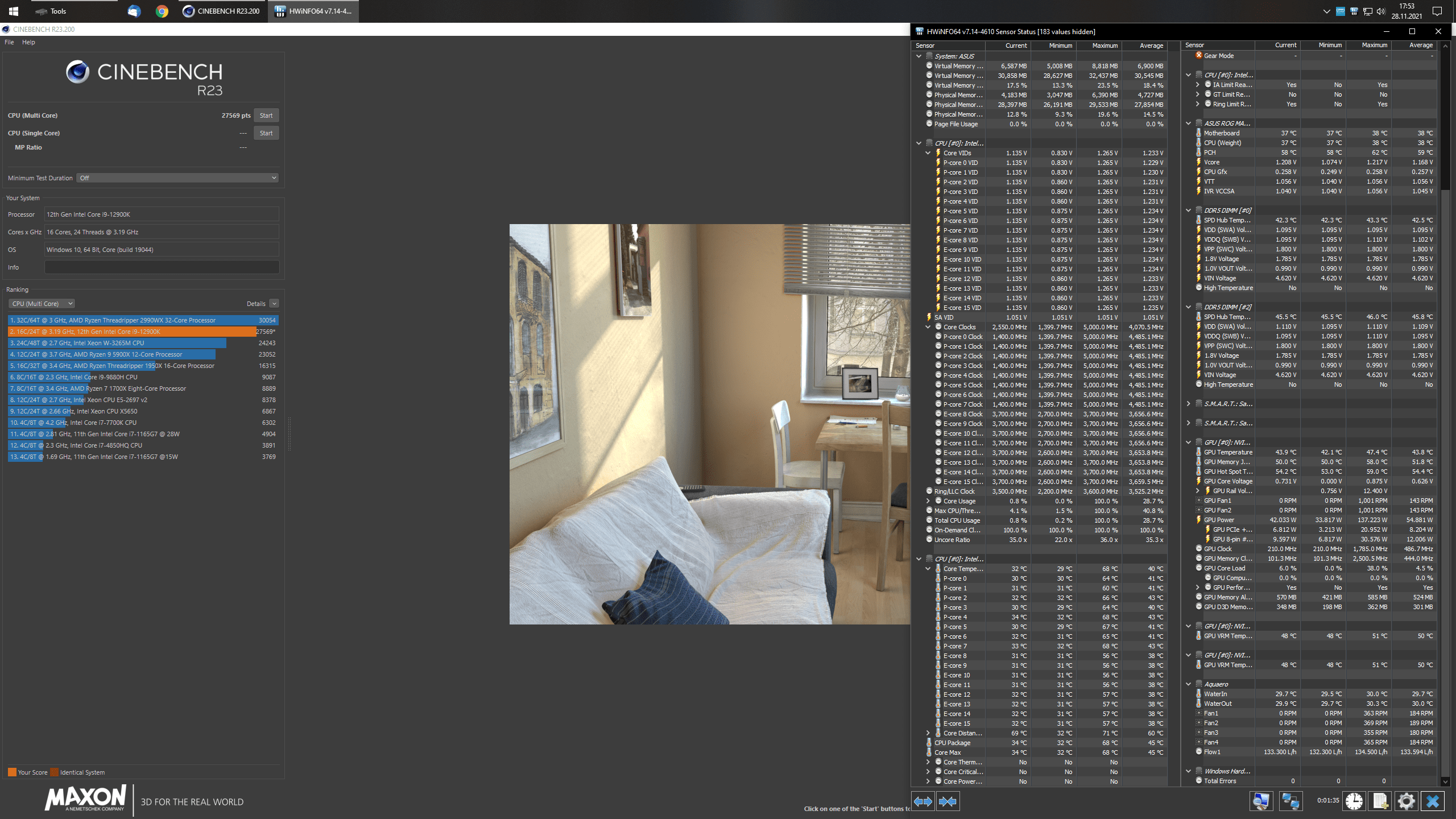Start logging with sheet-plus icon

1380,801
